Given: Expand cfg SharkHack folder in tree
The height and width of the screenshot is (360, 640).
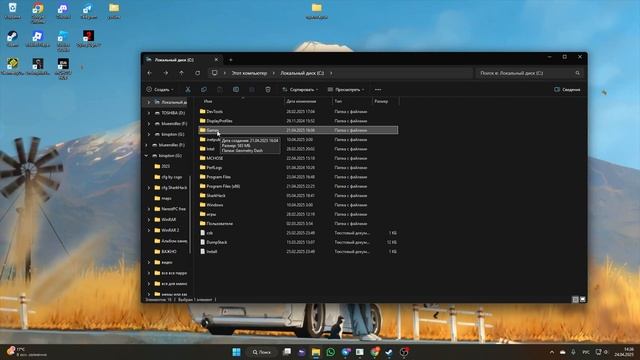Looking at the screenshot, I should 149,188.
